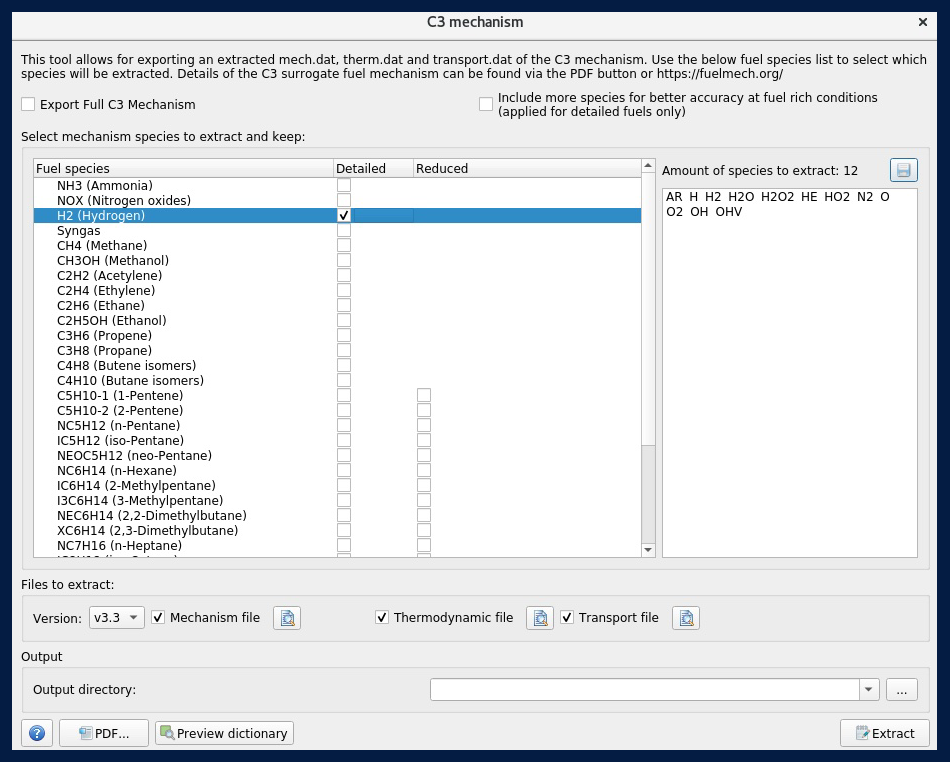The image size is (950, 762).
Task: Select the C4H10 (Butane isomers) row
Action: point(337,380)
